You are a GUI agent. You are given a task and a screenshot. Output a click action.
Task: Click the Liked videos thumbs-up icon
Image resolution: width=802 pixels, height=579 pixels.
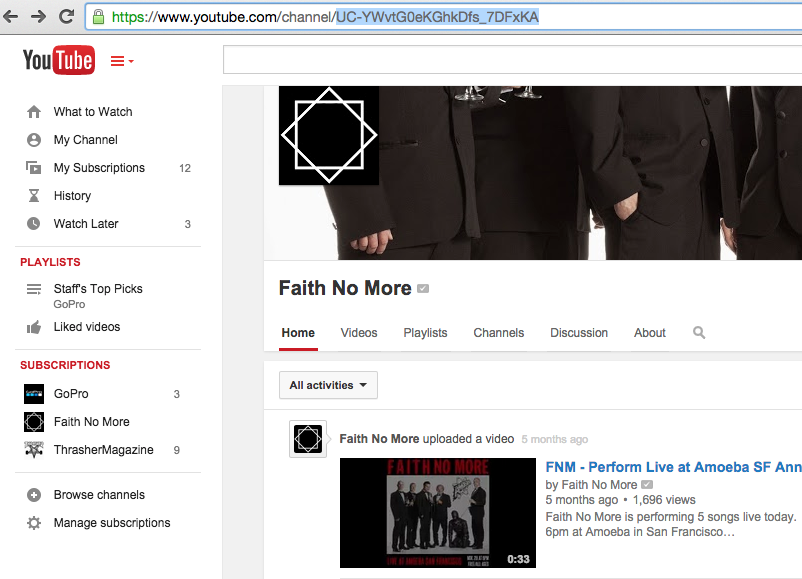tap(34, 327)
